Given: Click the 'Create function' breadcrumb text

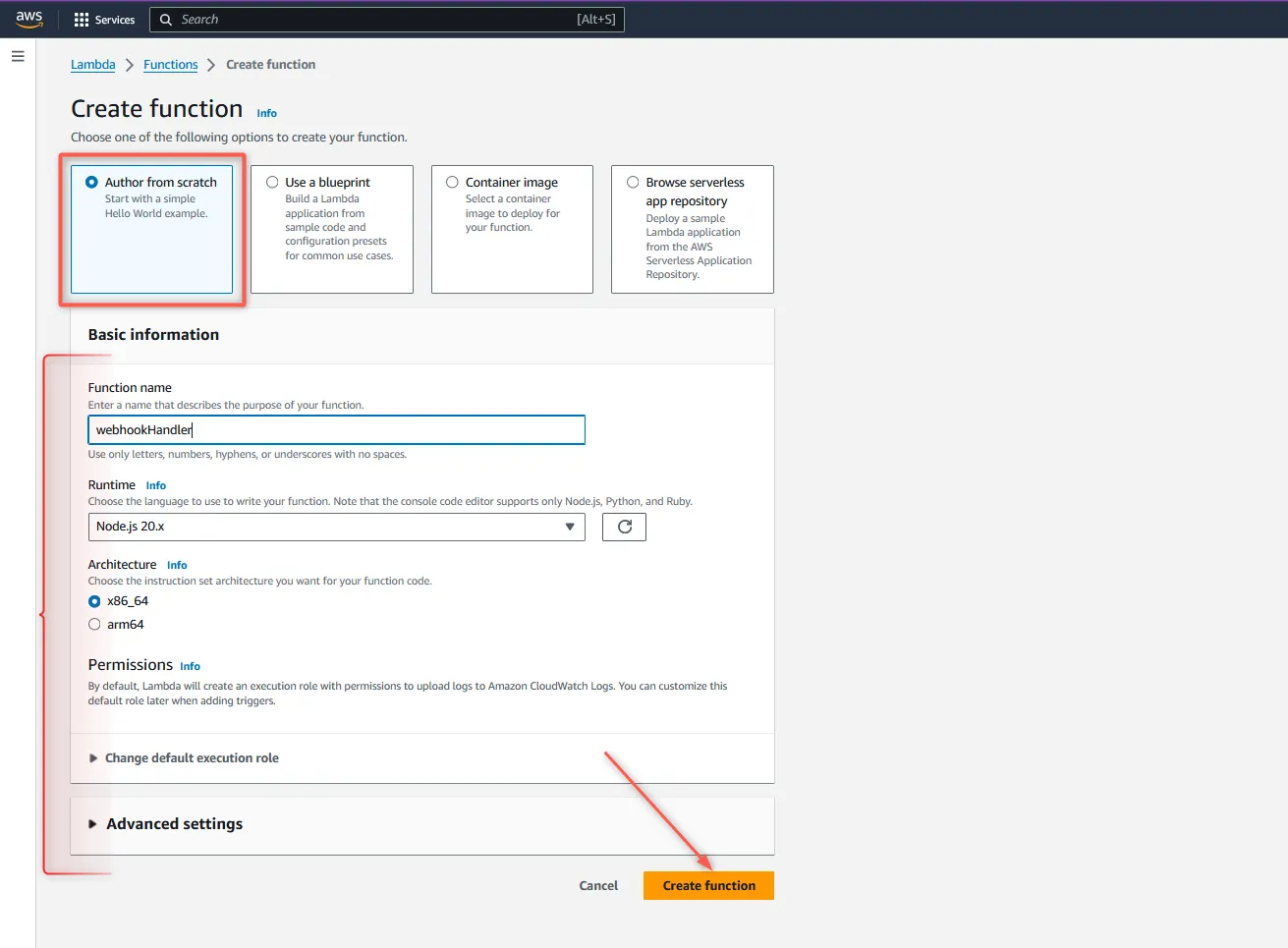Looking at the screenshot, I should pos(271,65).
